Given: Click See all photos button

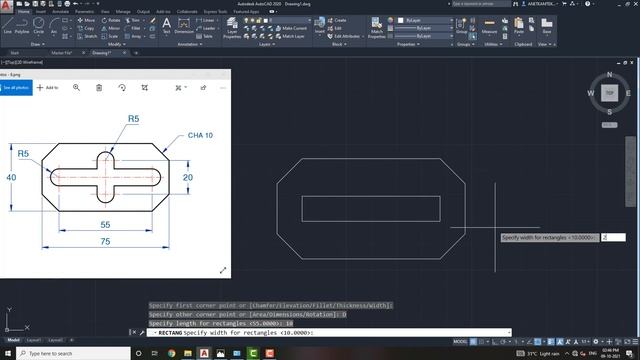Looking at the screenshot, I should pyautogui.click(x=16, y=87).
